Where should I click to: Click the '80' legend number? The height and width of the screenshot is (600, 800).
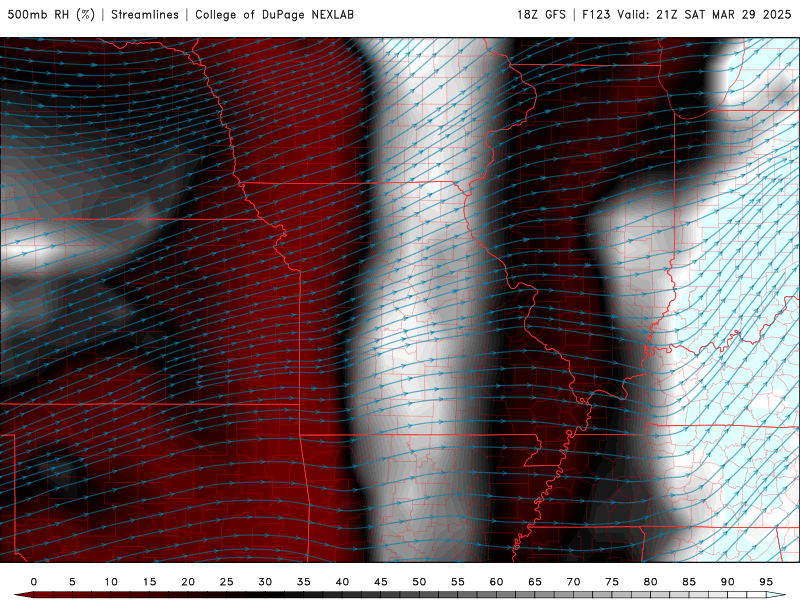(x=651, y=582)
